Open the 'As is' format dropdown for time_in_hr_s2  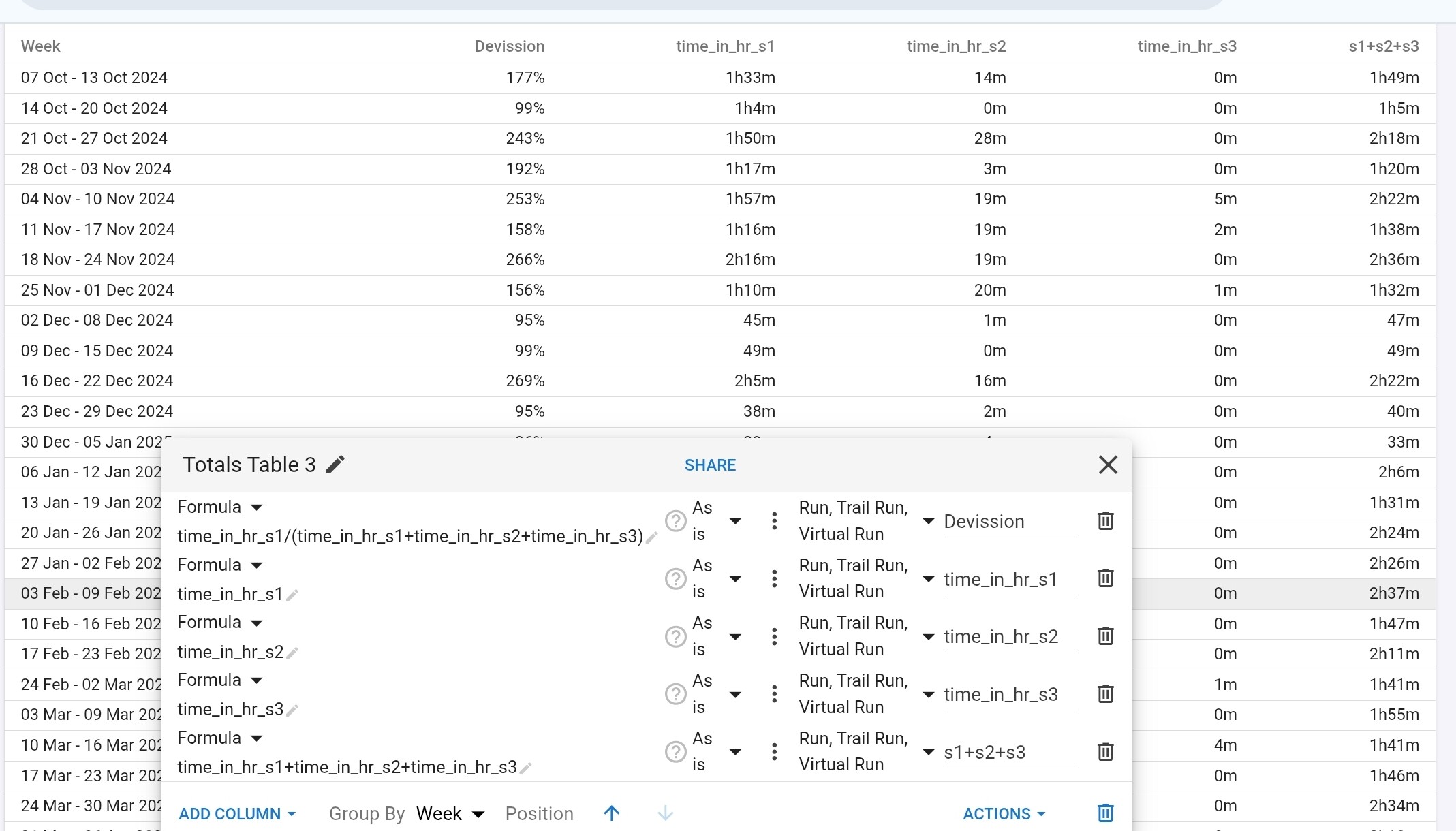734,637
